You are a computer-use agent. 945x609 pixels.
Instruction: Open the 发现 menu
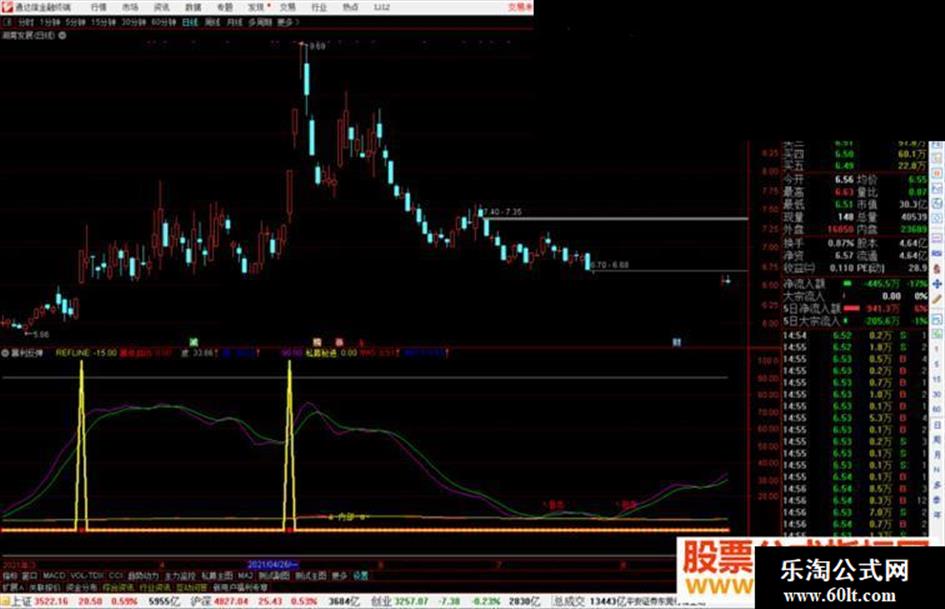pos(256,7)
